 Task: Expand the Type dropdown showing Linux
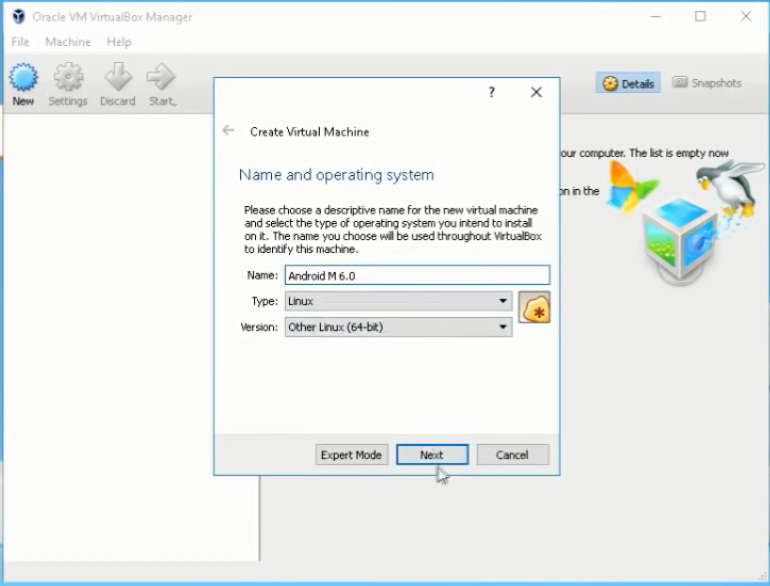(398, 301)
